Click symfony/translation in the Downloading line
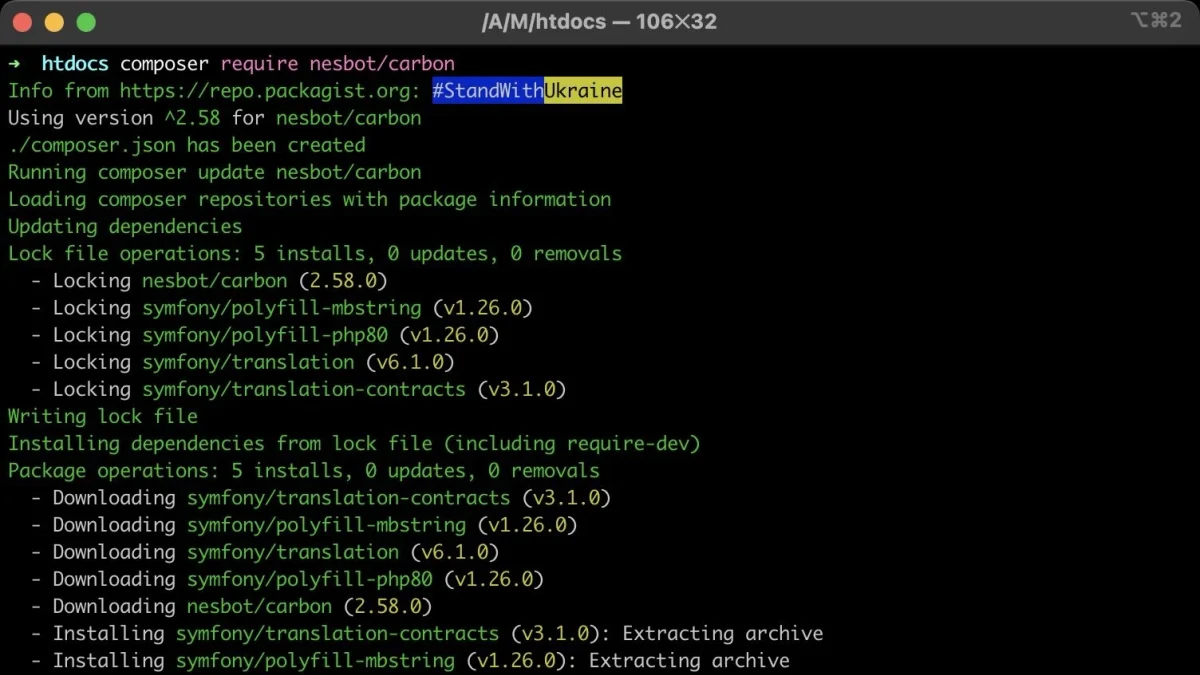The width and height of the screenshot is (1200, 675). 293,552
